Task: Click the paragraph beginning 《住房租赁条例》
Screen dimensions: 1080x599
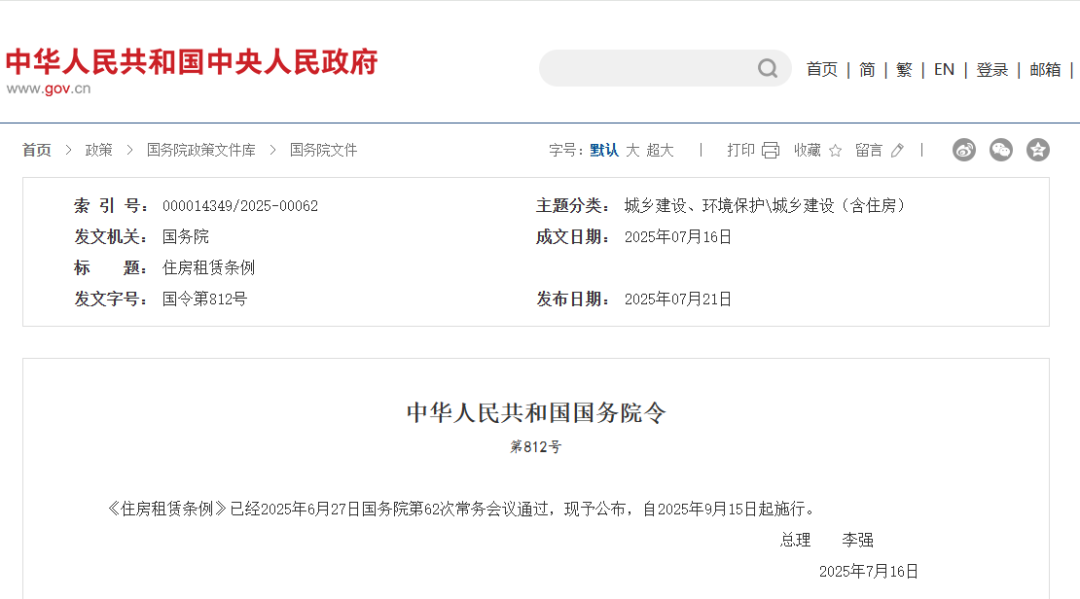Action: 461,509
